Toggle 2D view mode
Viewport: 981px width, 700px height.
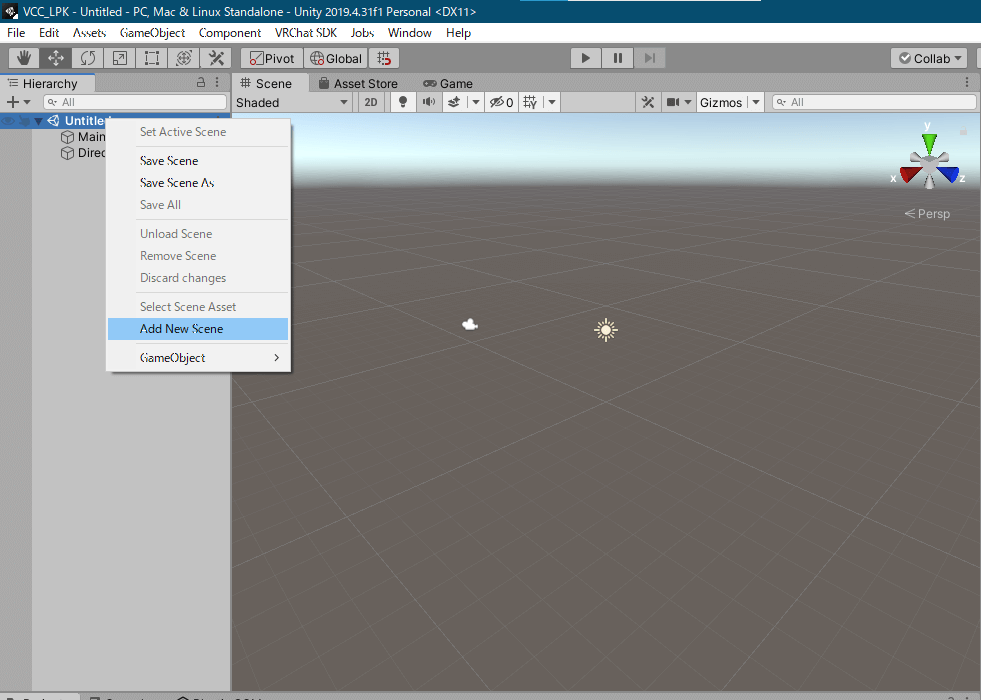point(371,102)
